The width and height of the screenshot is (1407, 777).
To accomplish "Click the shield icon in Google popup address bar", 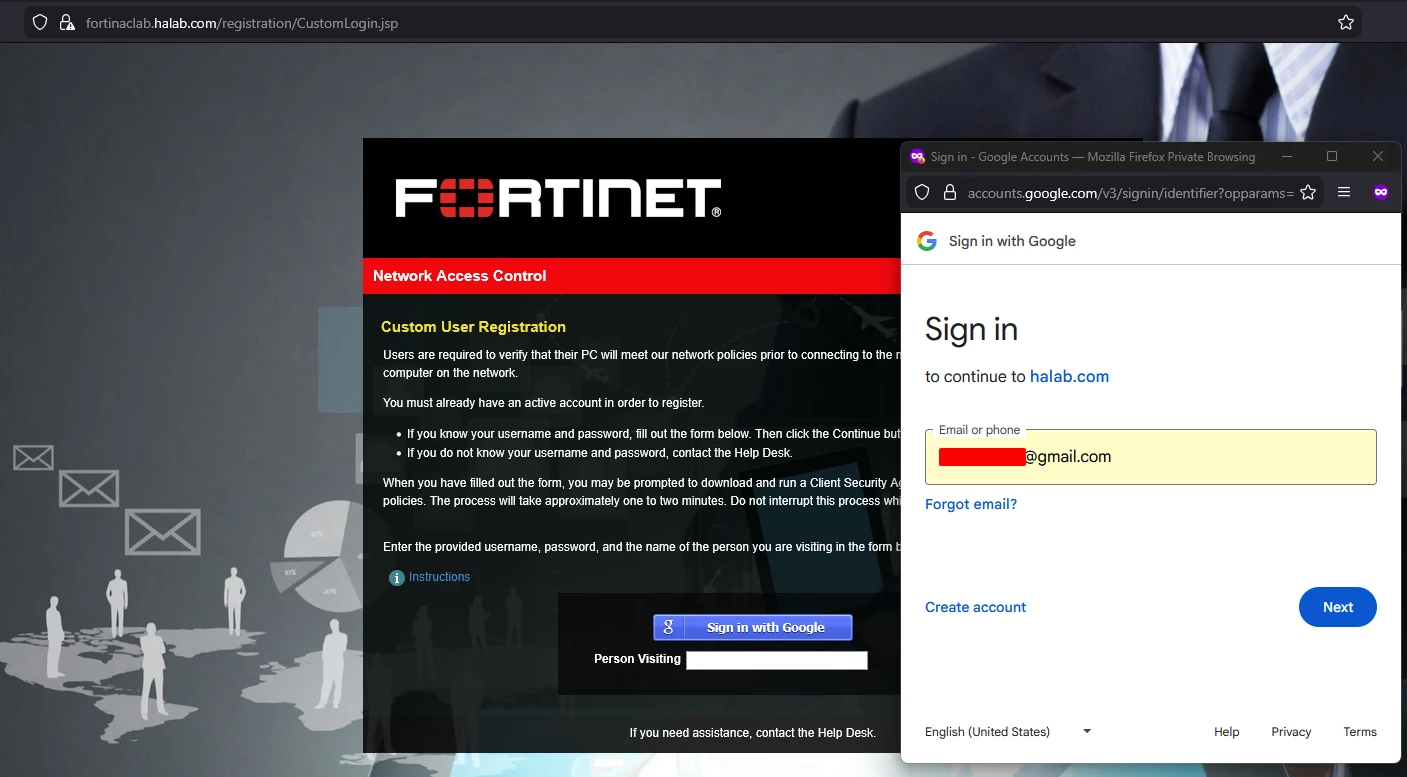I will [923, 192].
